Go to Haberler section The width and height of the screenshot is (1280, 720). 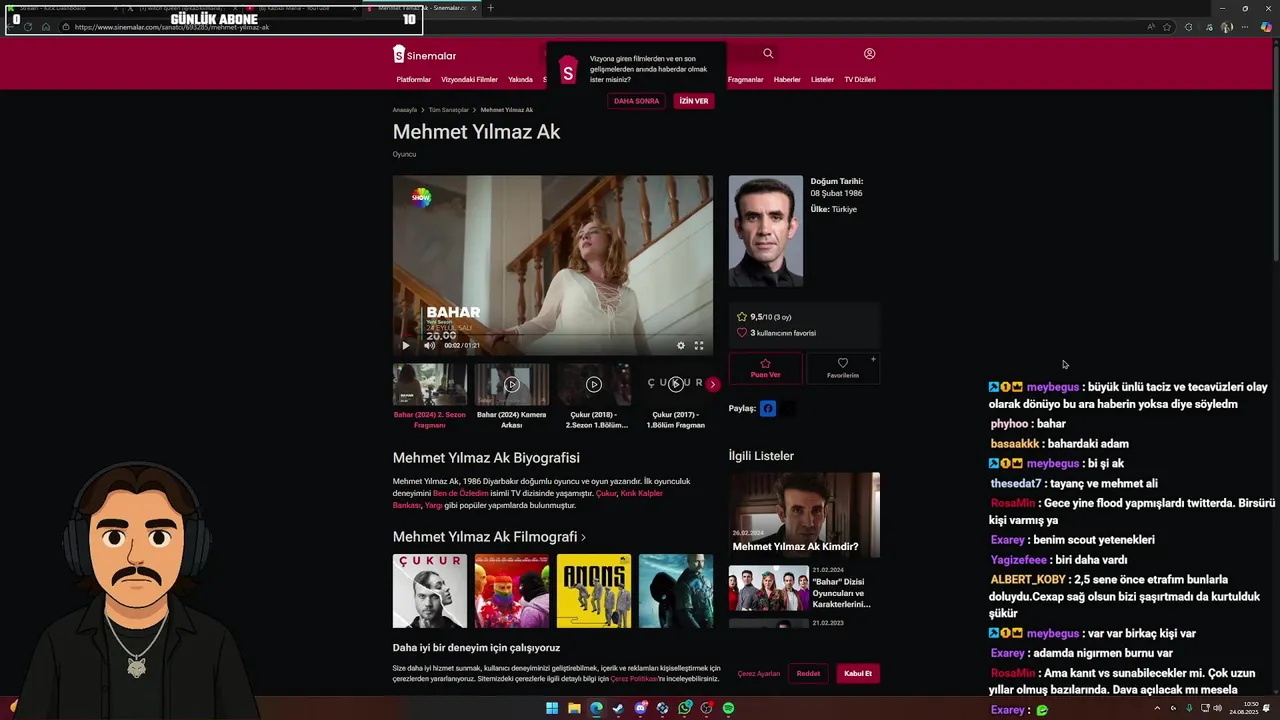tap(787, 79)
